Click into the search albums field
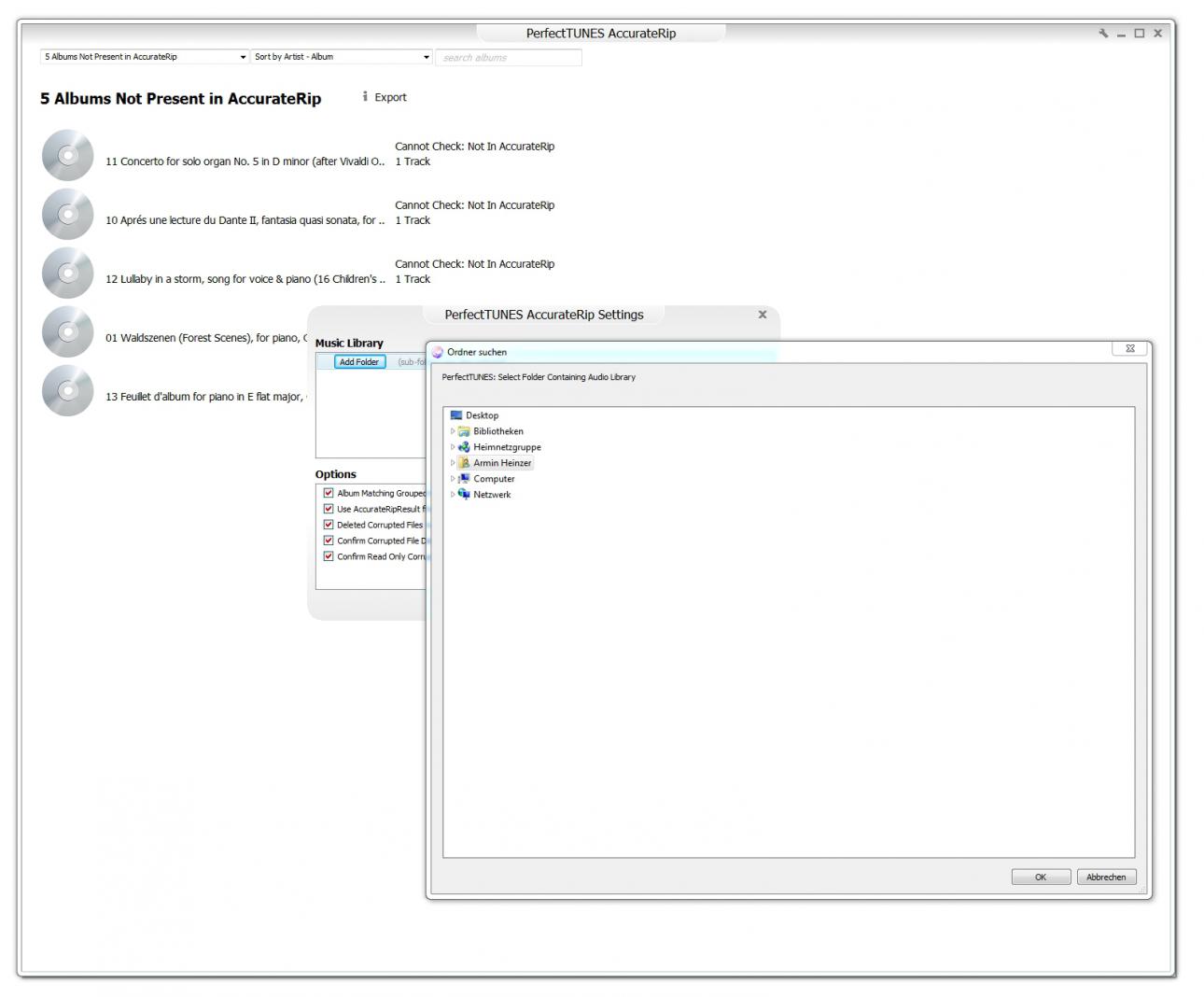Image resolution: width=1204 pixels, height=997 pixels. [509, 58]
